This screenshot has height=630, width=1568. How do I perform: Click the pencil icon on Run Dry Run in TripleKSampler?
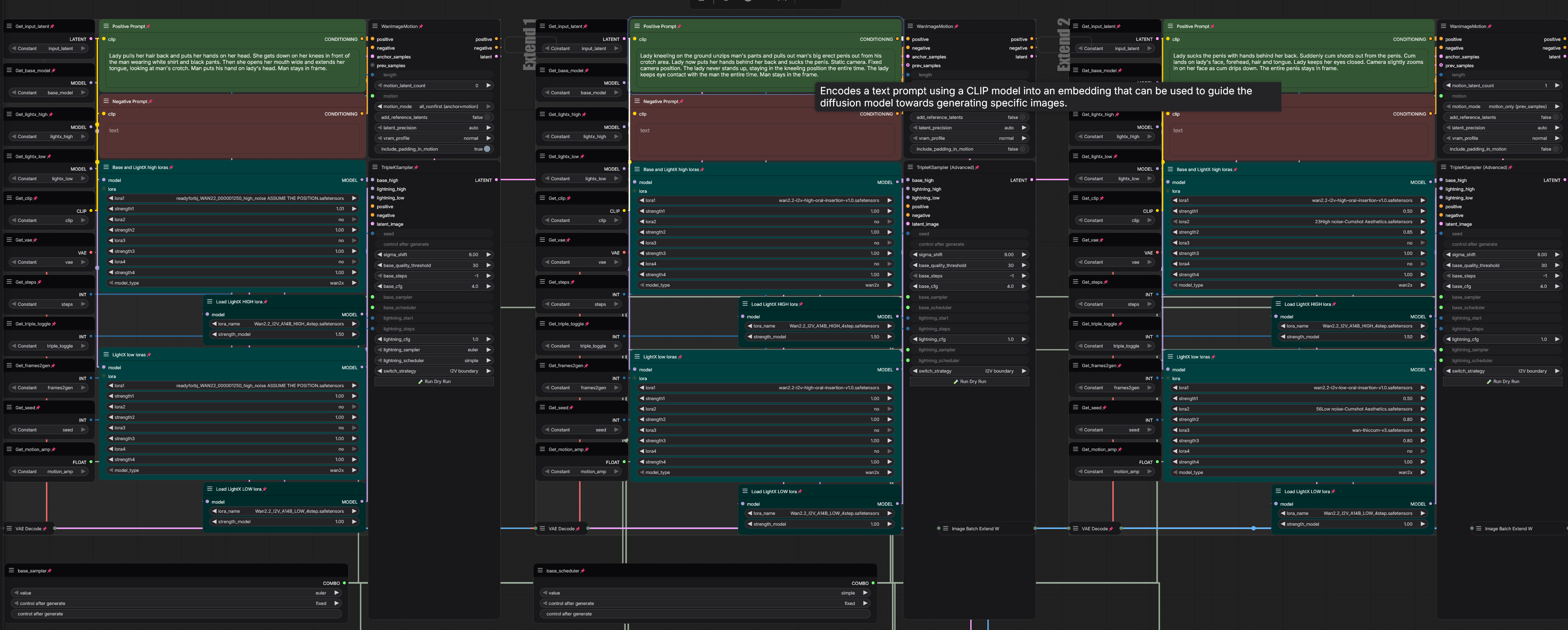[x=420, y=382]
